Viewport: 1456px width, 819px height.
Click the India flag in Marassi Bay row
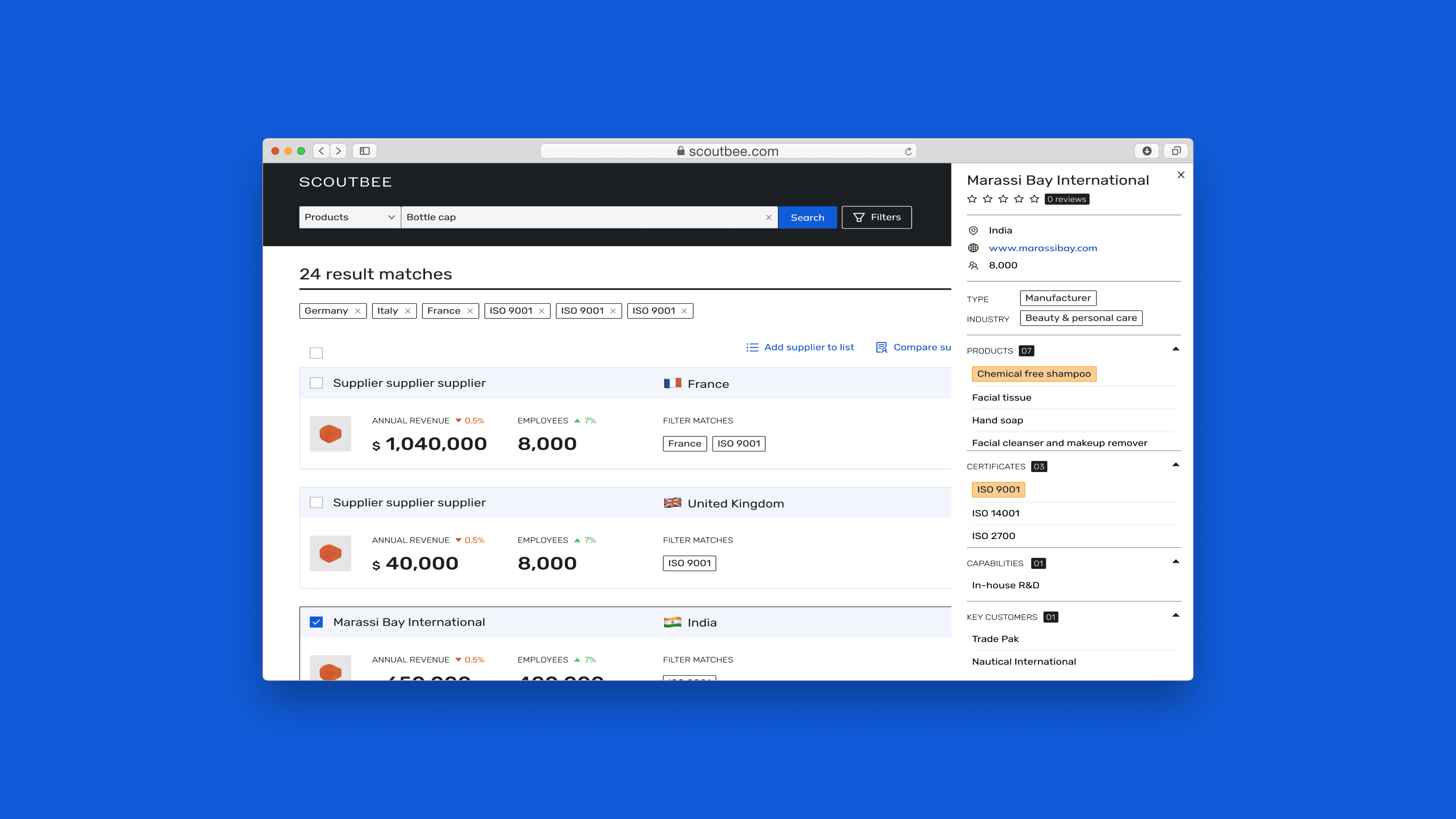pyautogui.click(x=673, y=622)
